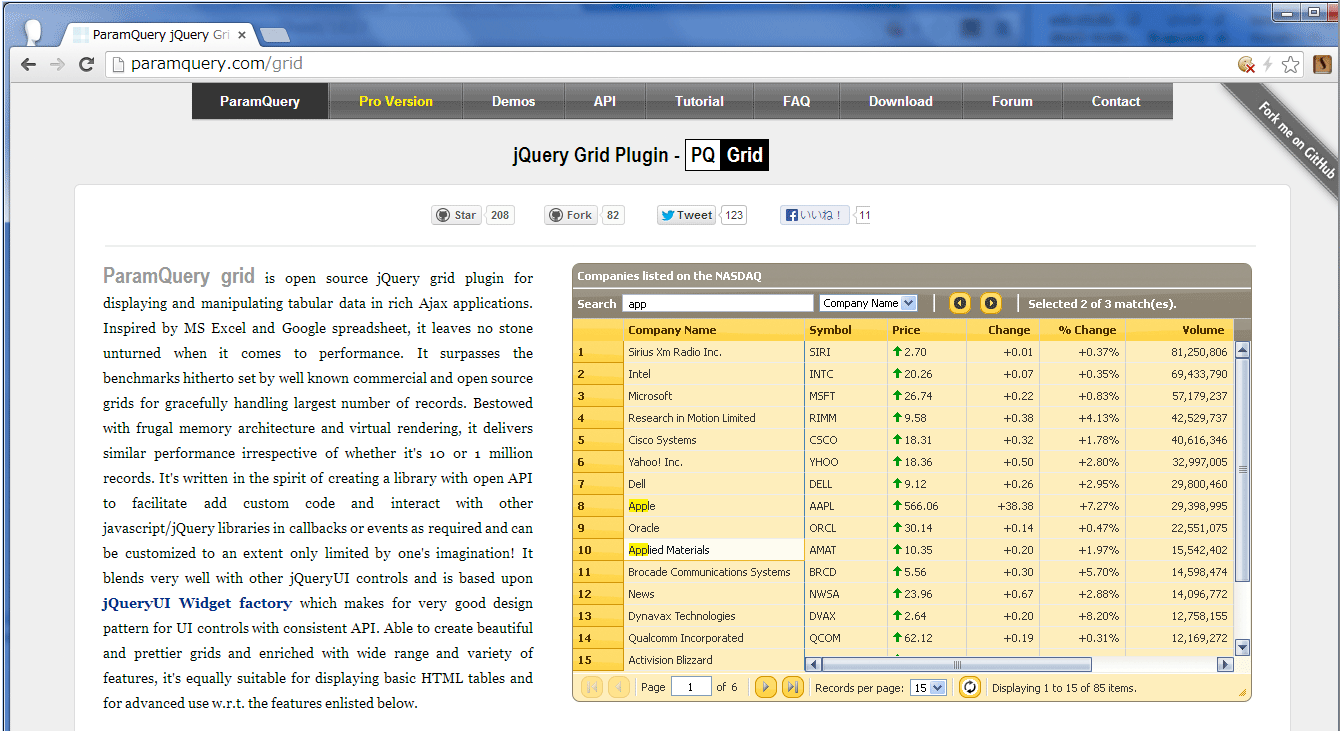Screen dimensions: 1340x731
Task: Sort grid by Volume column header
Action: pos(1179,330)
